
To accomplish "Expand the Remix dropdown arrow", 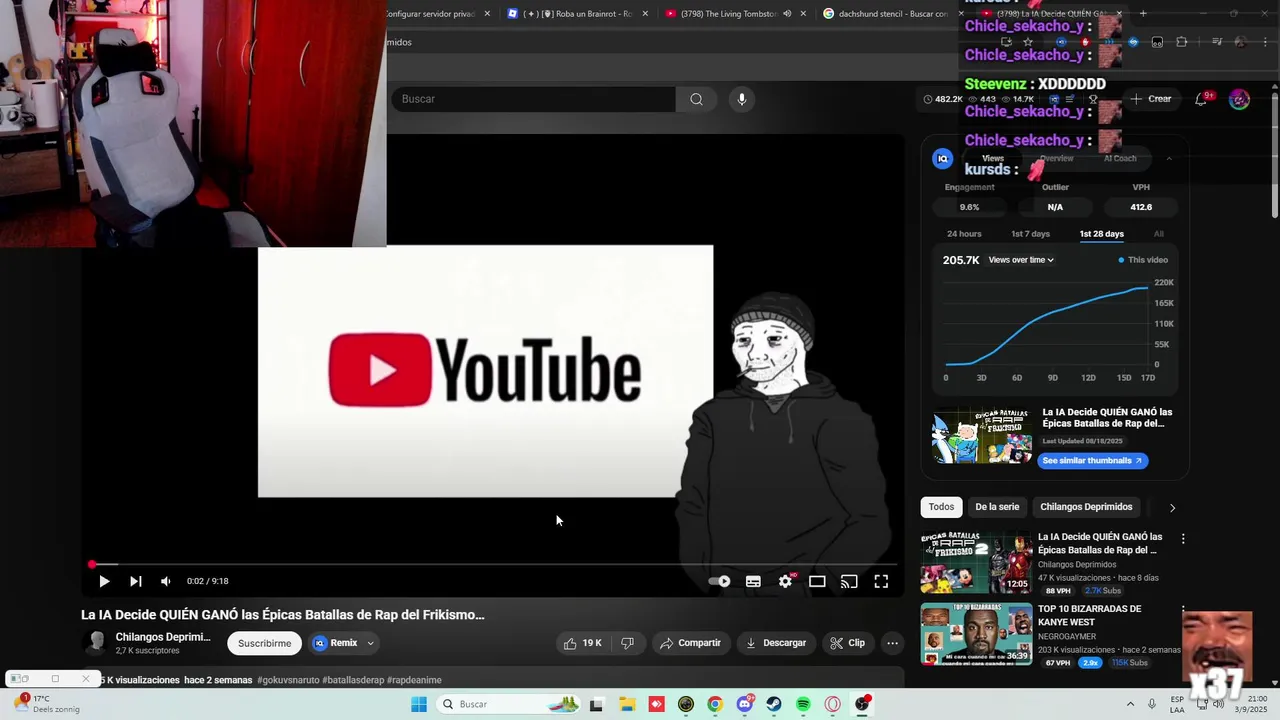I will click(371, 643).
